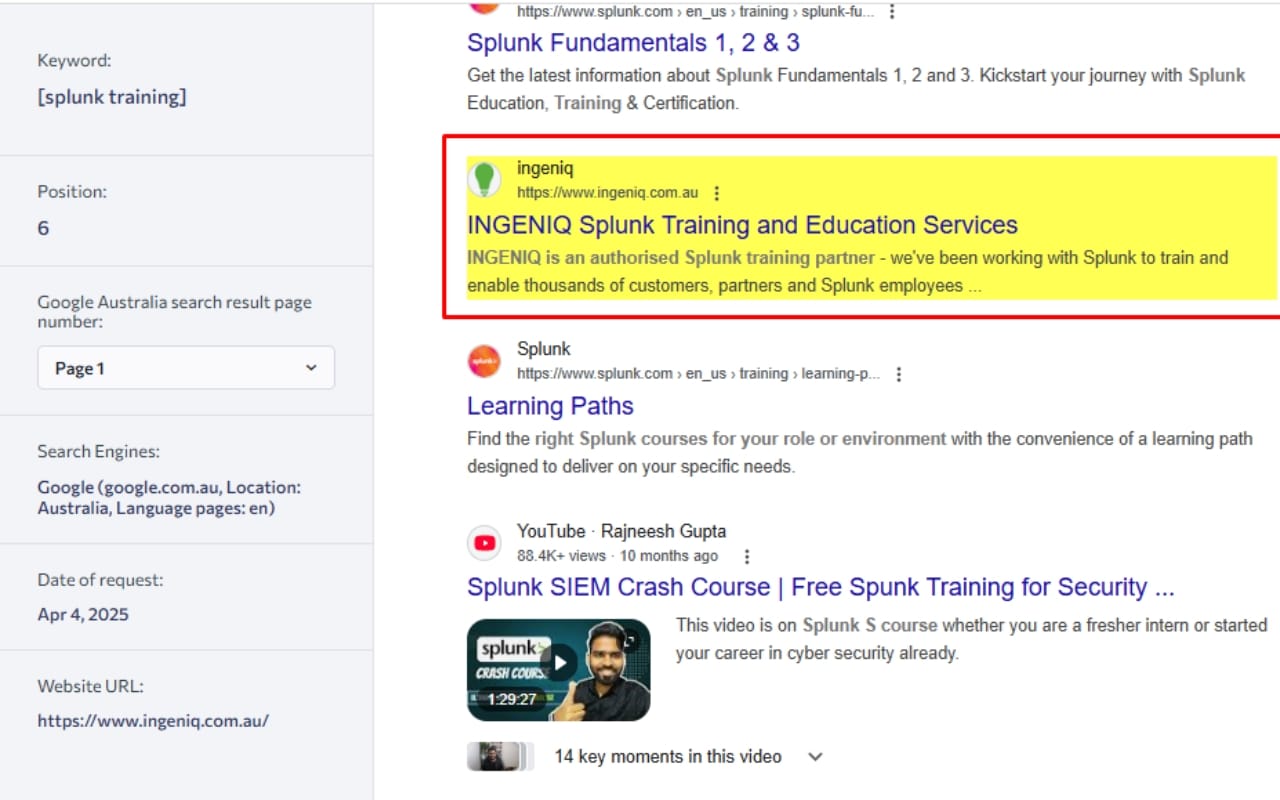1280x800 pixels.
Task: Click the ingeniq green lightbulb favicon
Action: click(484, 180)
